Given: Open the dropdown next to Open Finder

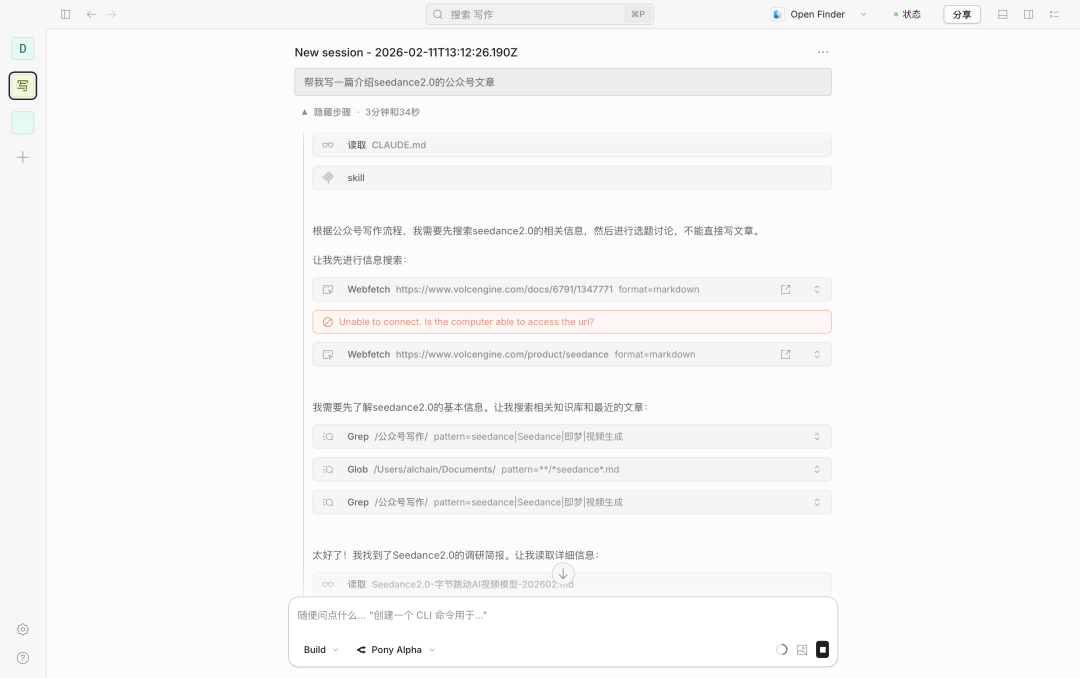Looking at the screenshot, I should [863, 14].
